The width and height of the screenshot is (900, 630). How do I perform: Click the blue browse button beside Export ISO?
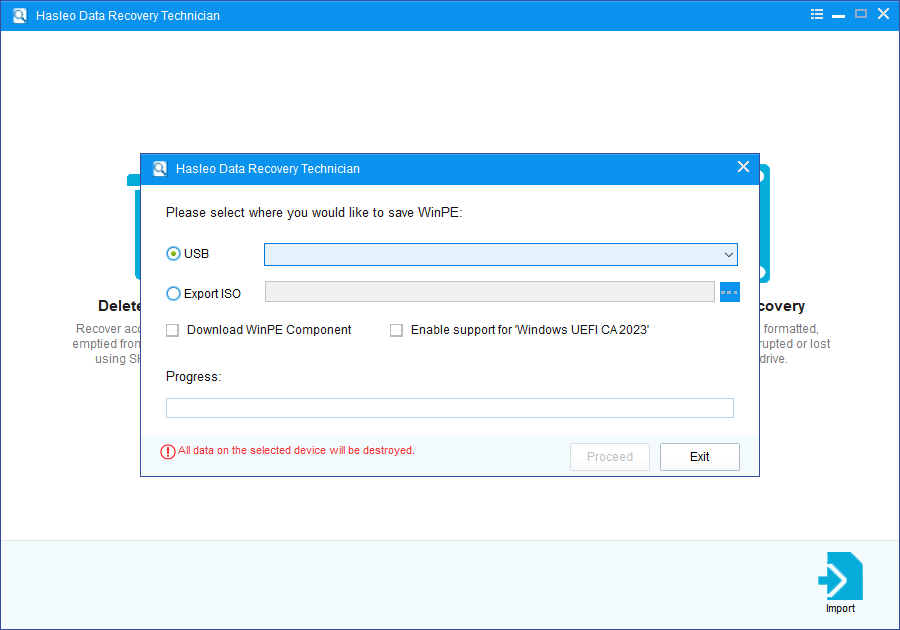[729, 292]
